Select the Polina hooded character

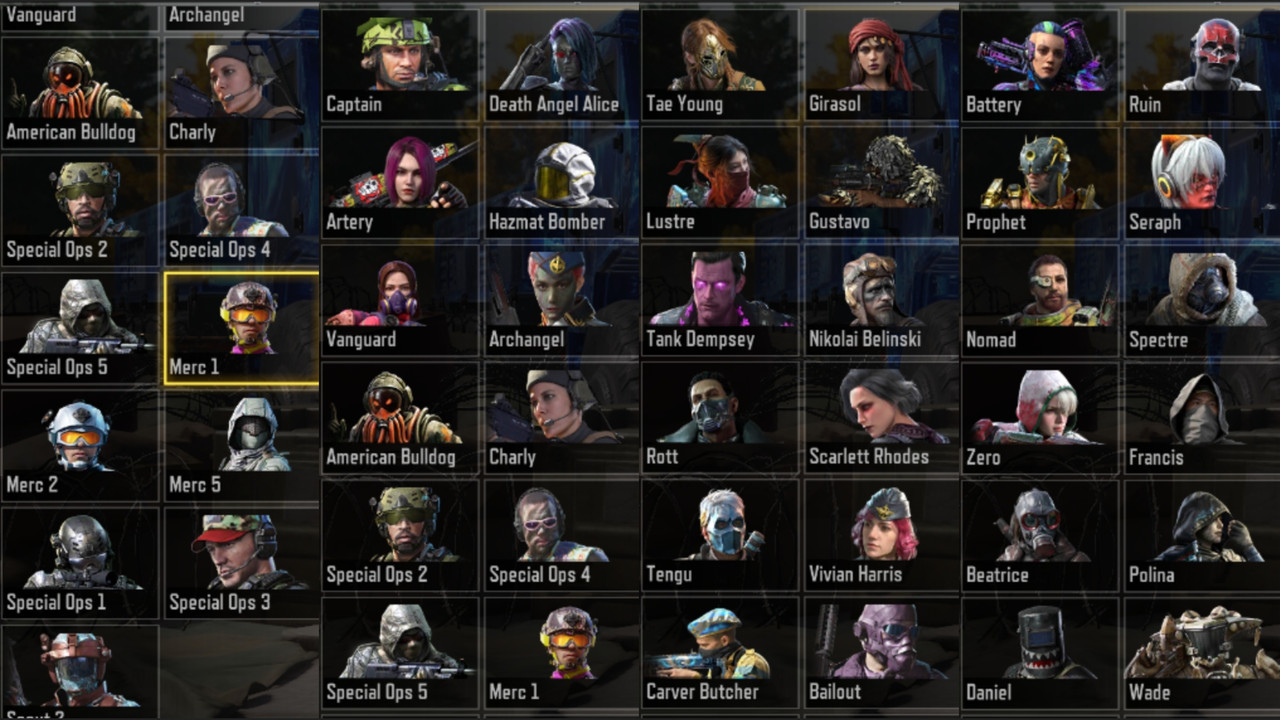1202,536
